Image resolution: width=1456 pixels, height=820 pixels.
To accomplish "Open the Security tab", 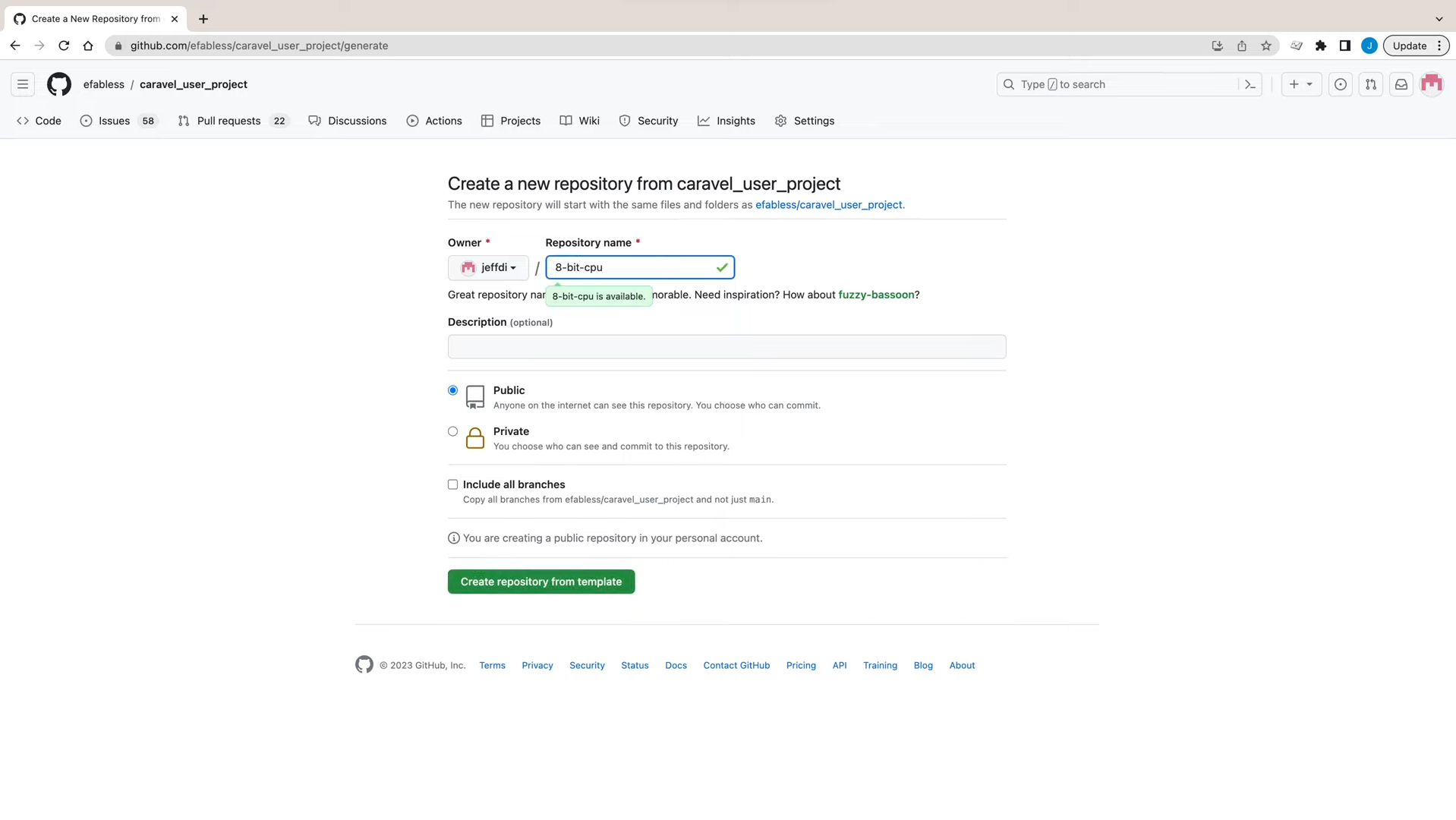I will [648, 121].
